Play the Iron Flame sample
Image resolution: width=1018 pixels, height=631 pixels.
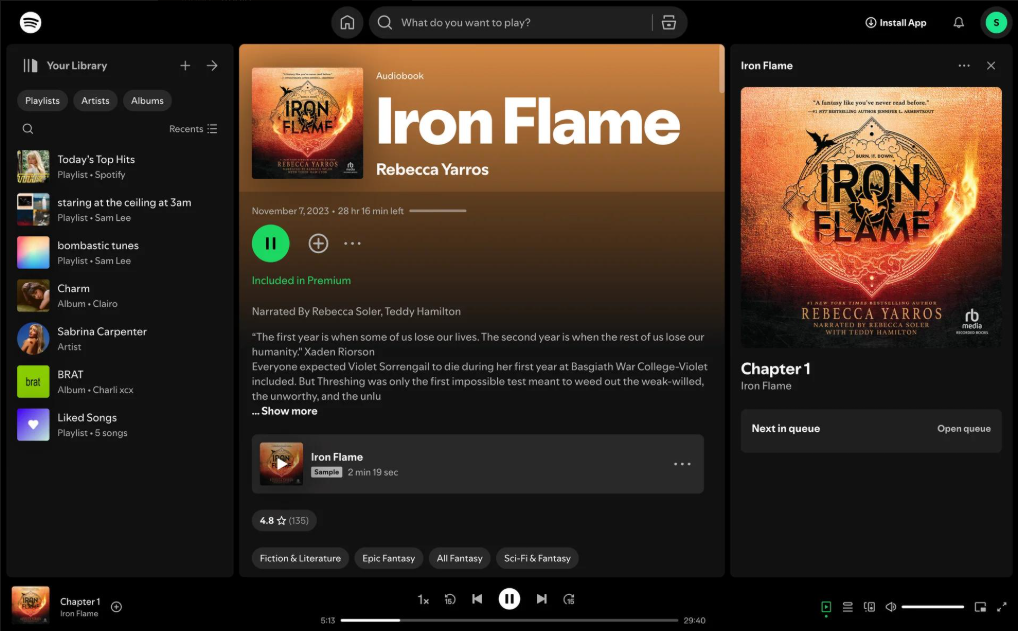(281, 464)
